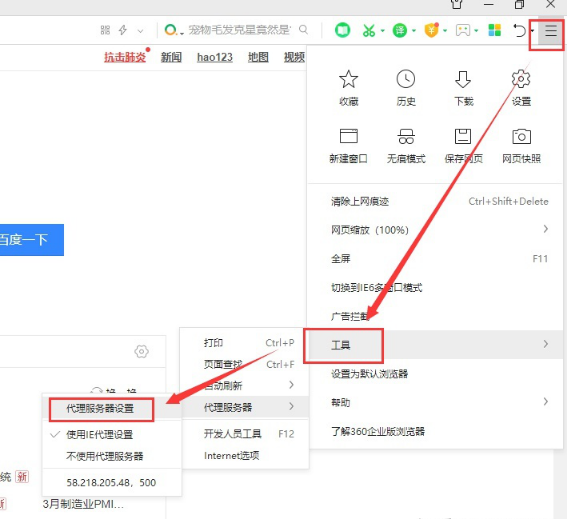This screenshot has width=567, height=519.
Task: Select 使用IE代理设置 checked option
Action: pos(112,434)
